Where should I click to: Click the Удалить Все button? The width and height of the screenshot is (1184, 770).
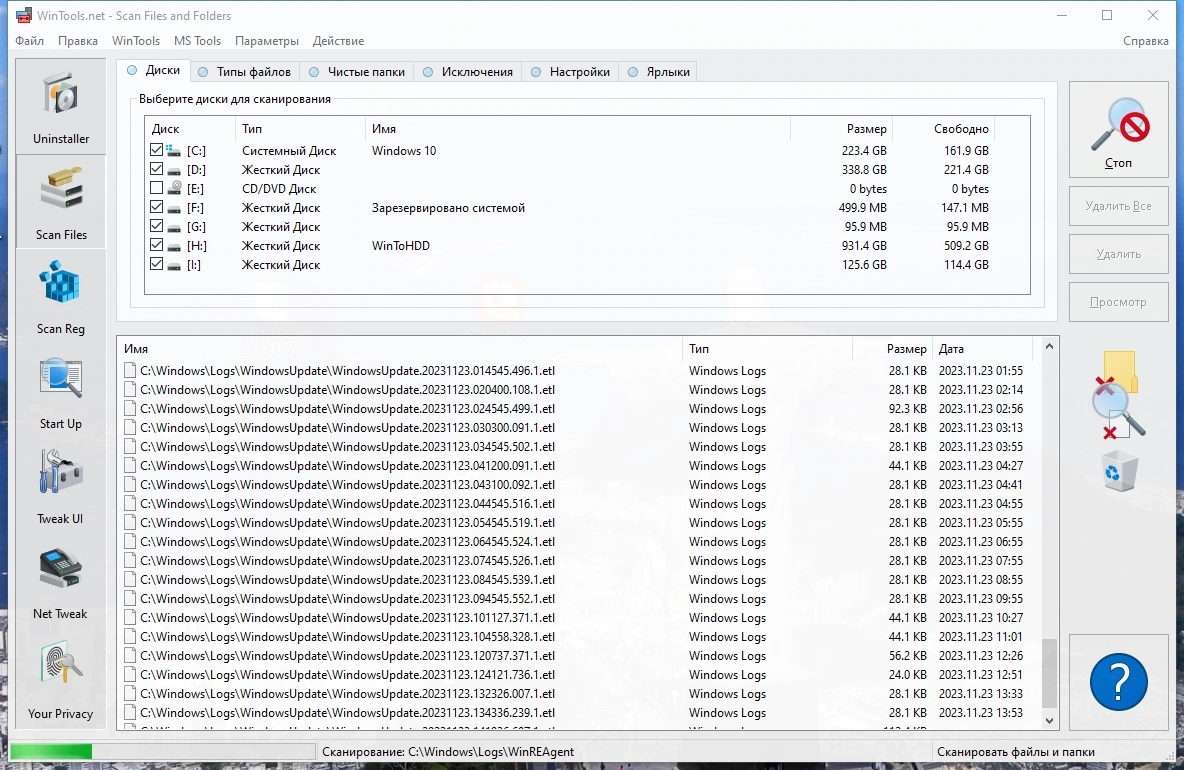[1118, 206]
